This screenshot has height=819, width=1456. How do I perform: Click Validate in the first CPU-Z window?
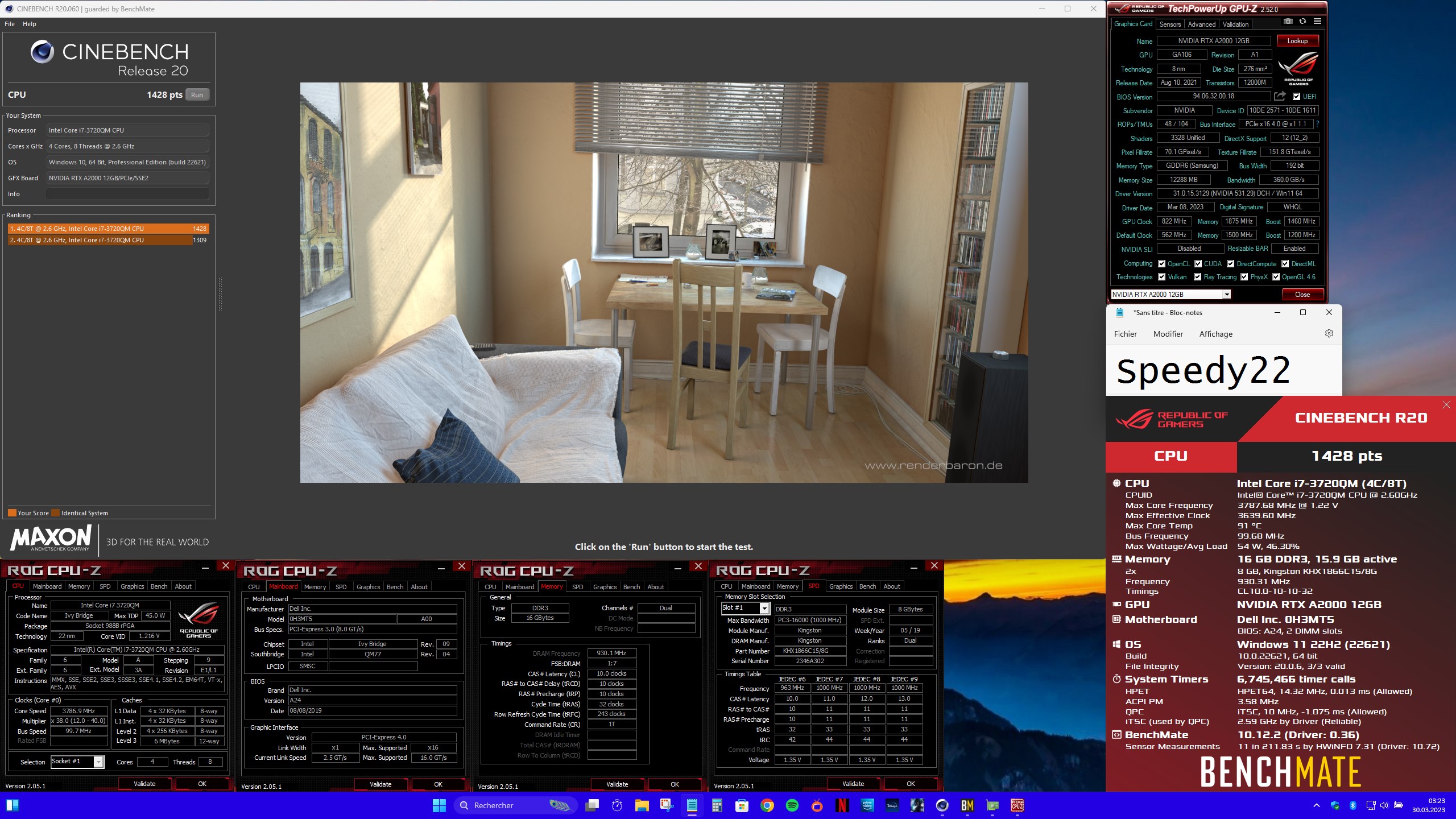[x=144, y=784]
